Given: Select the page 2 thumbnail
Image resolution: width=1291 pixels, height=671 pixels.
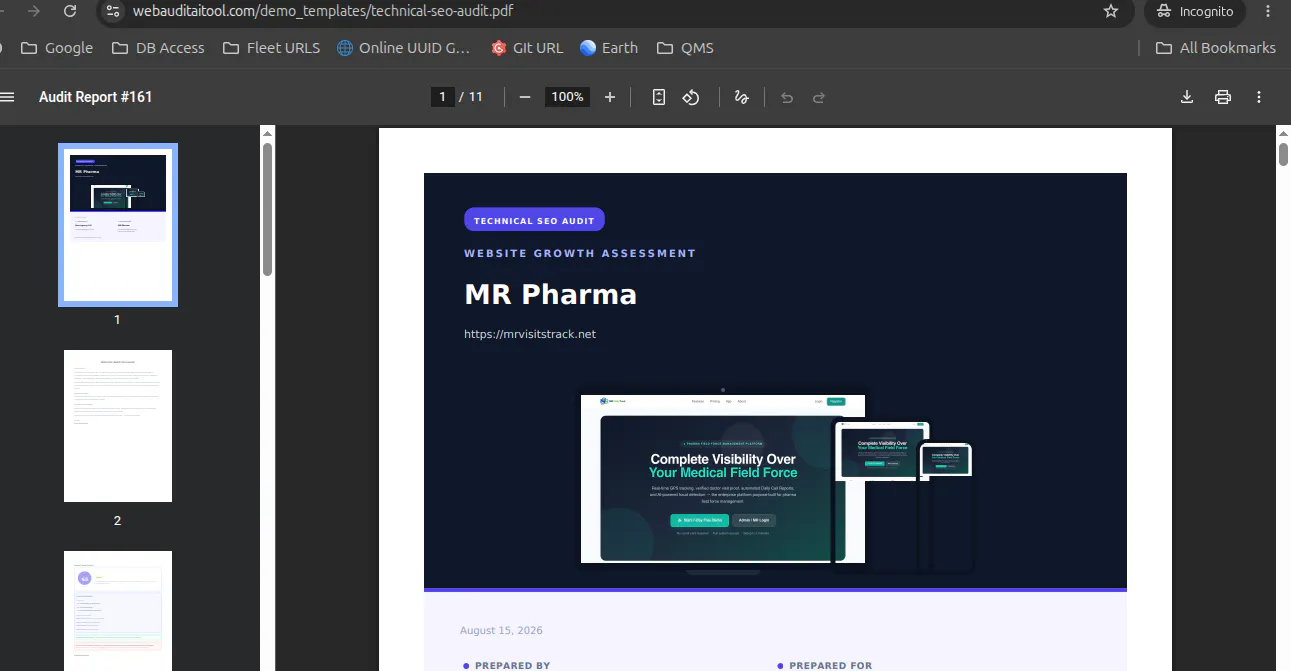Looking at the screenshot, I should click(x=118, y=426).
